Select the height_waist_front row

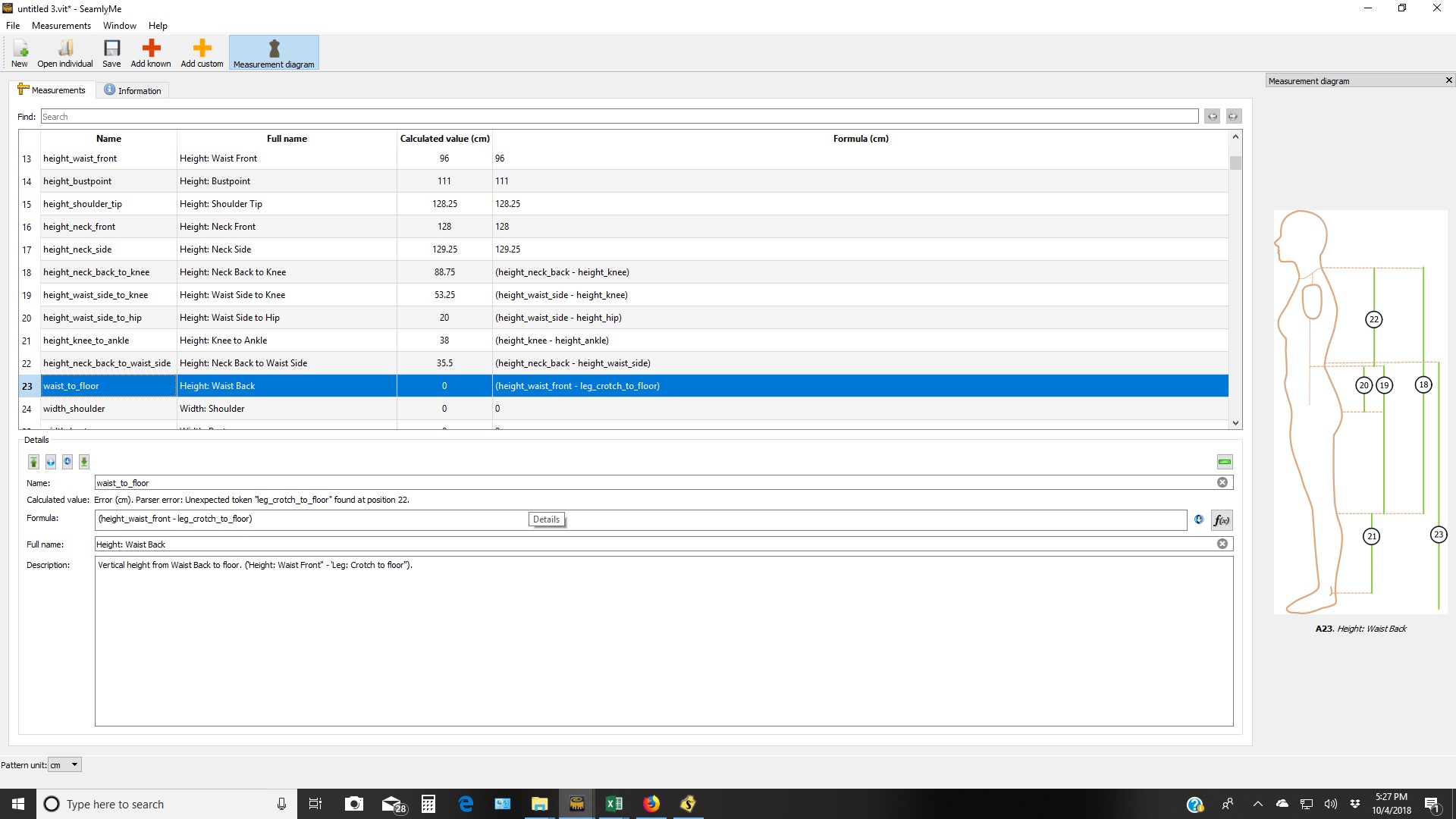[623, 158]
